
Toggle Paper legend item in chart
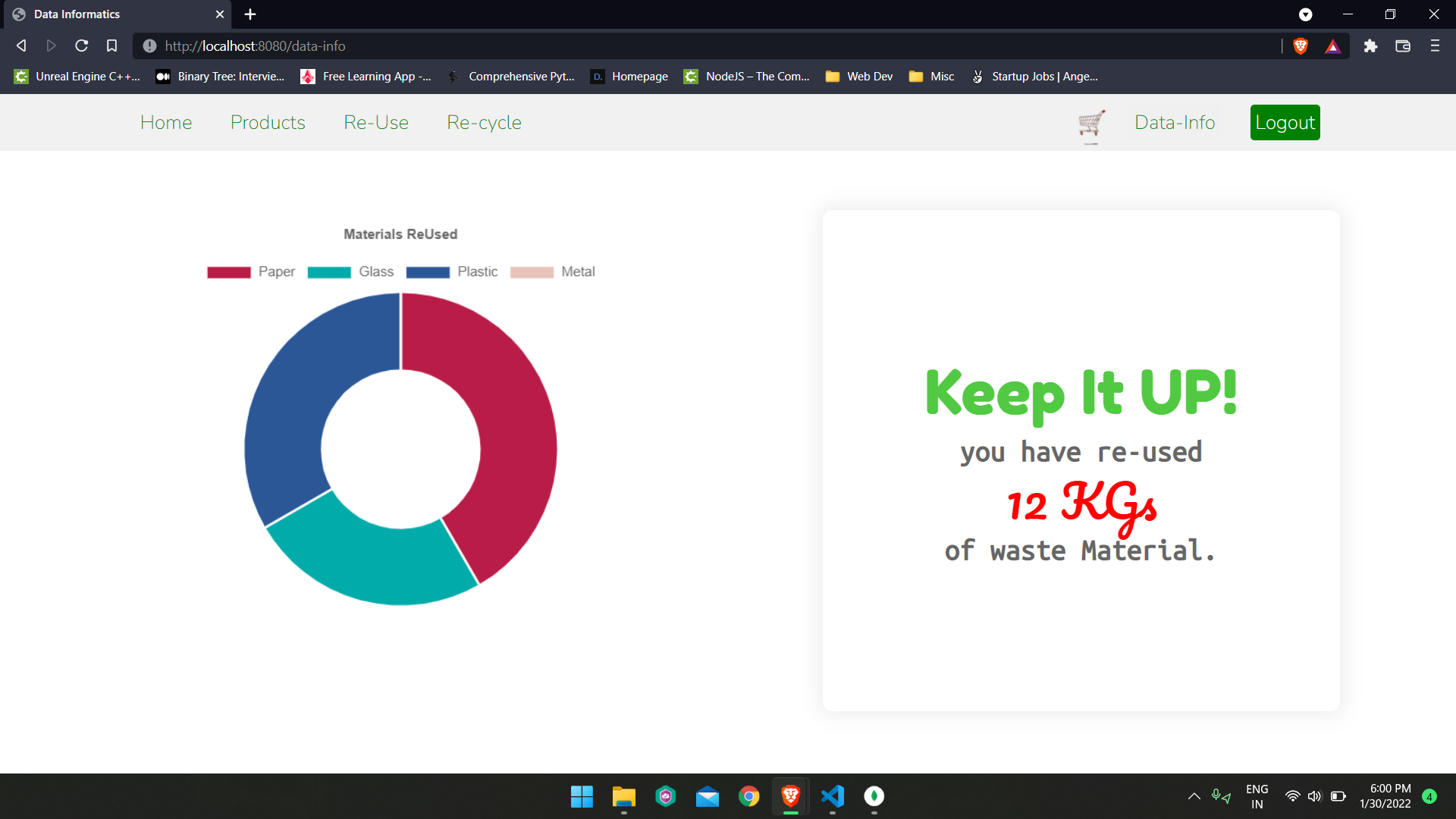[251, 271]
